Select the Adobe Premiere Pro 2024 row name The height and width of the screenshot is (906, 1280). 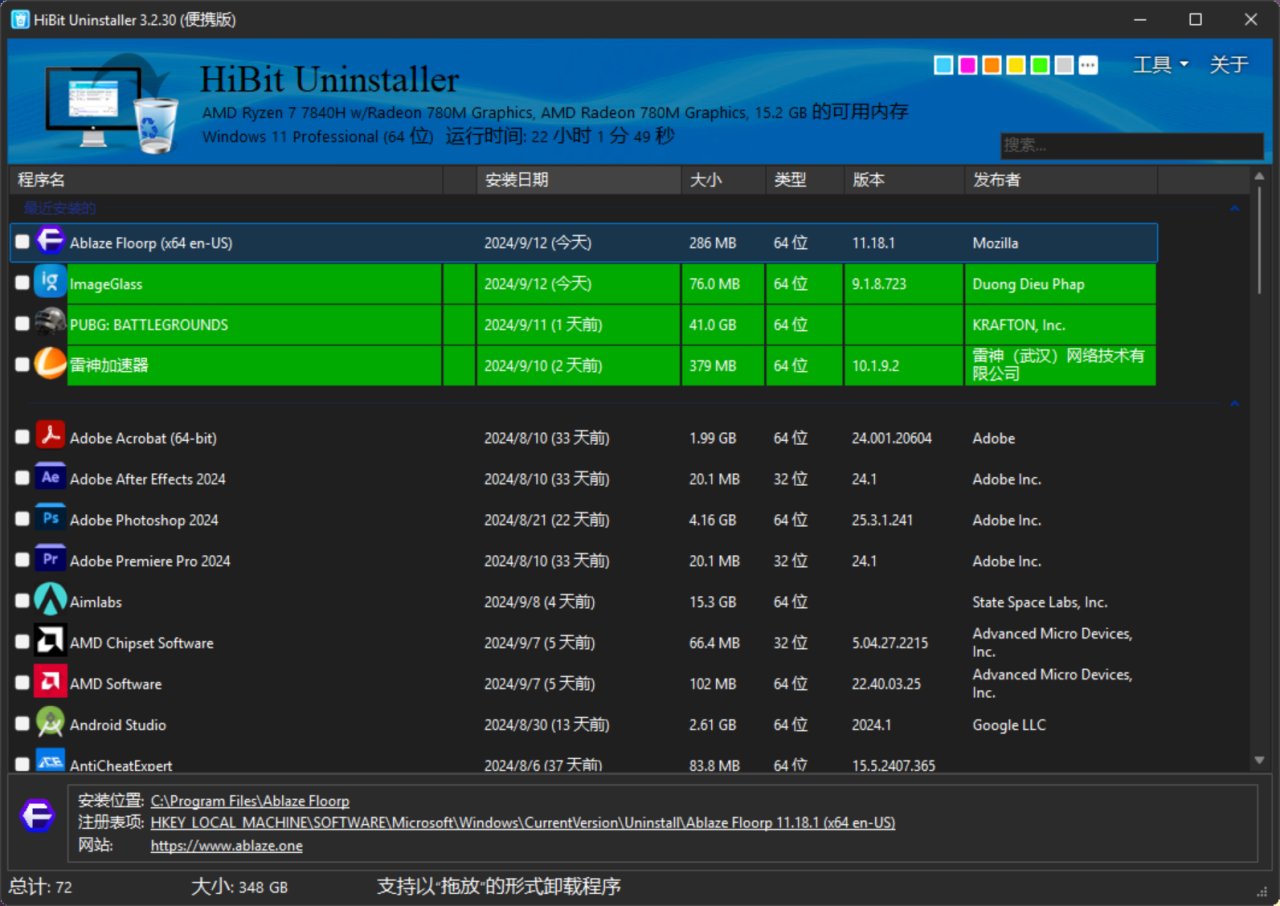pyautogui.click(x=150, y=561)
